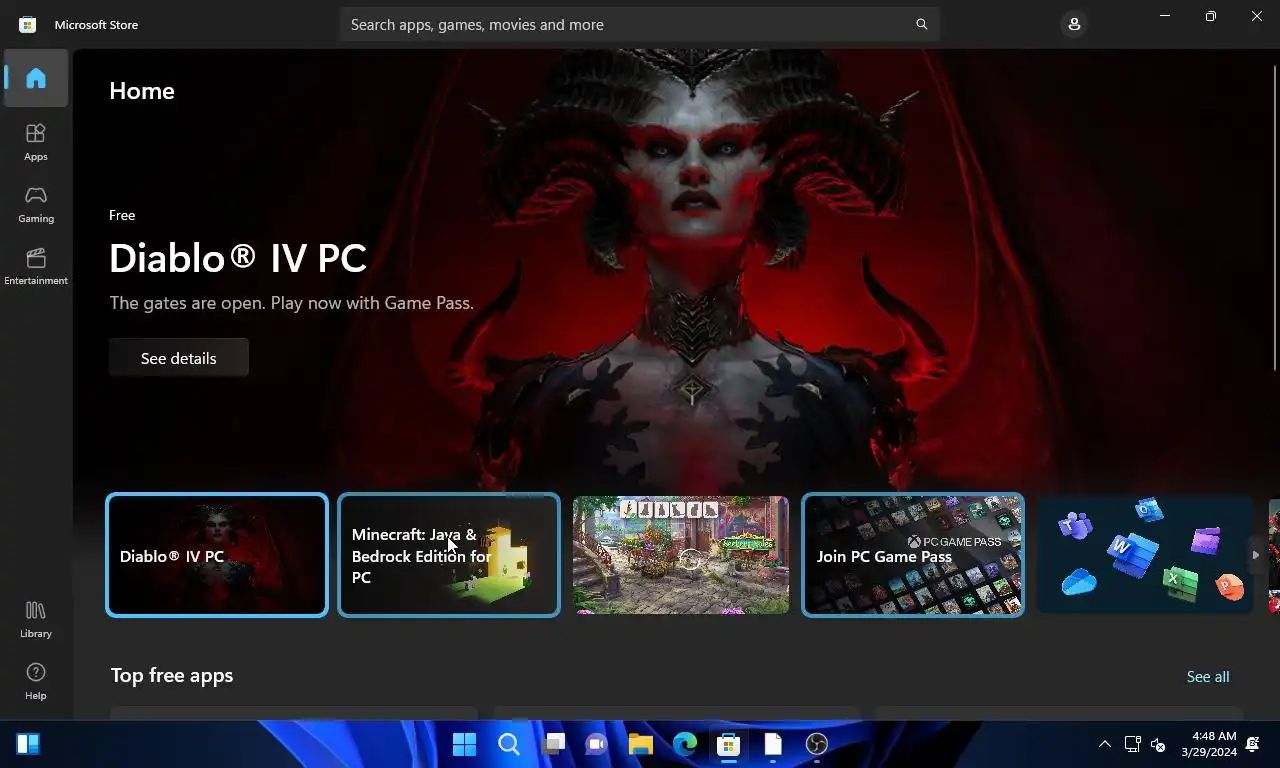Open the See all link for top free apps
Screen dimensions: 1280x768
(x=1208, y=677)
